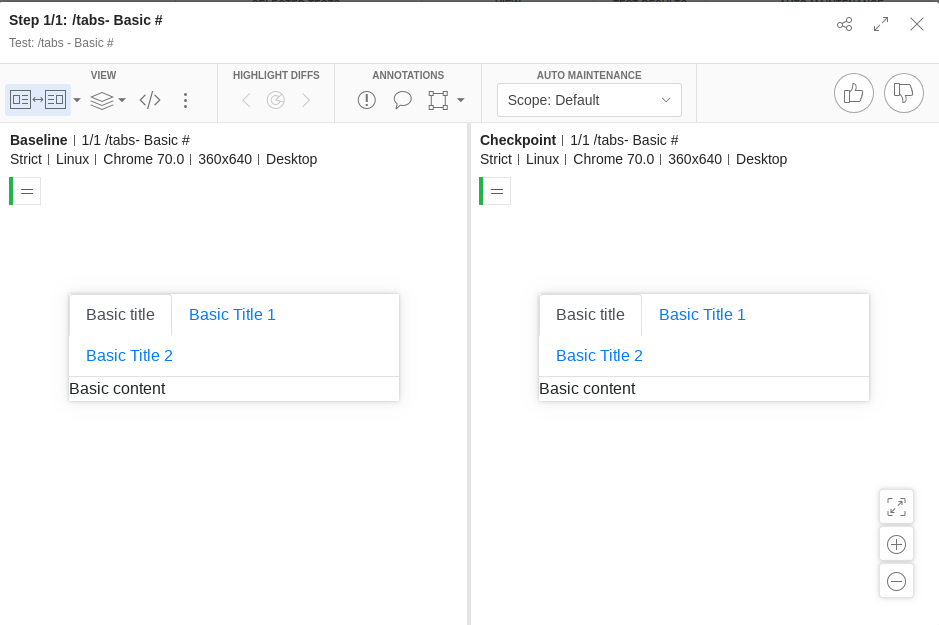Screen dimensions: 939x625
Task: Click the code view icon
Action: (x=150, y=100)
